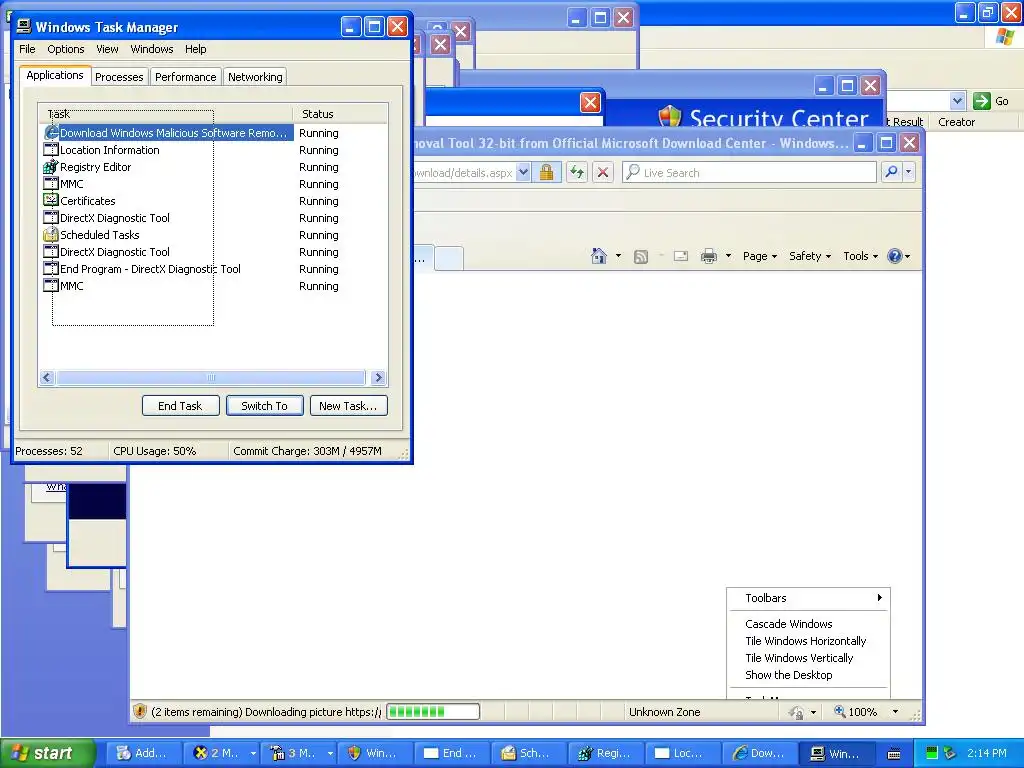Open the Add... taskbar button
Screen dimensions: 1024x768
pos(142,754)
